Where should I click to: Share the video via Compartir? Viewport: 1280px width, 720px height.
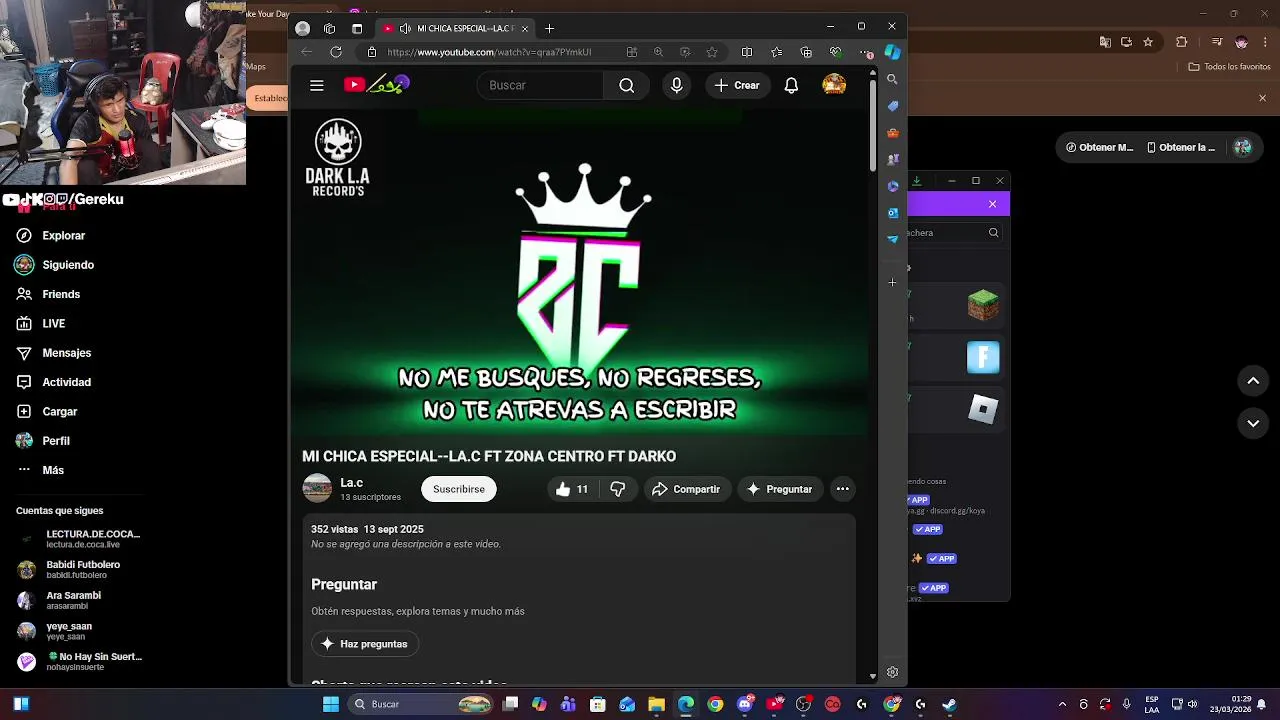(686, 489)
